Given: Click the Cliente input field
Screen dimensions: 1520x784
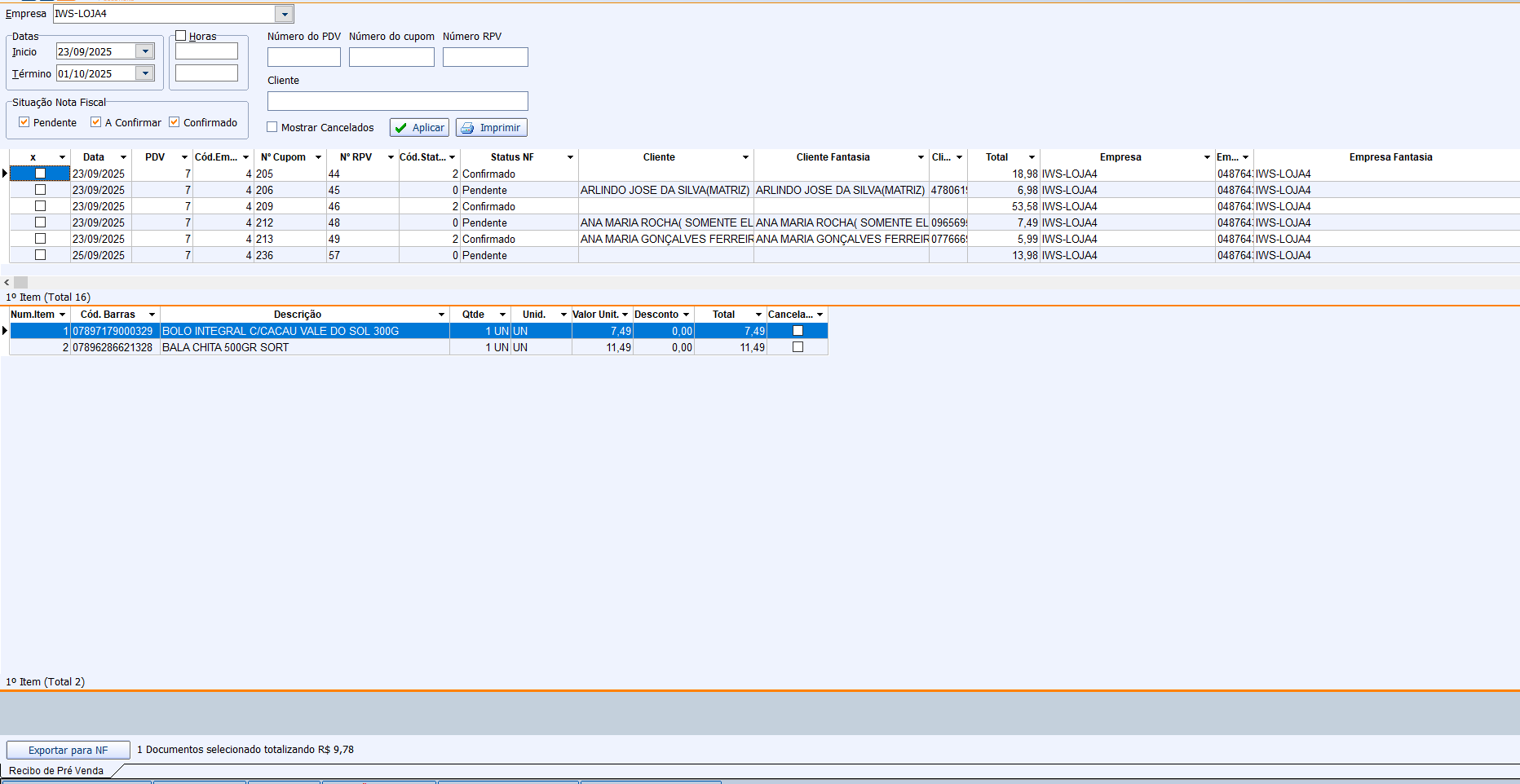Looking at the screenshot, I should click(397, 101).
